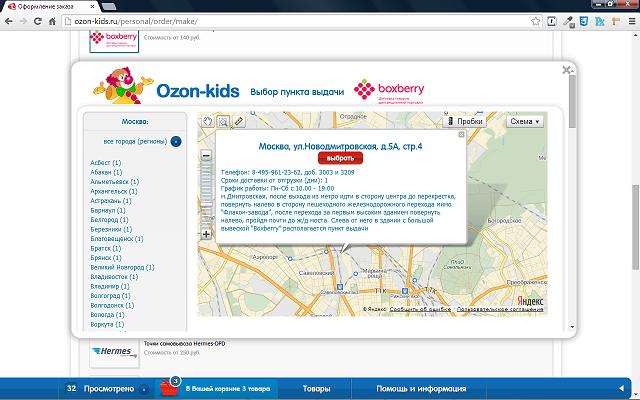Zoom out the map with the minus button
Image resolution: width=640 pixels, height=400 pixels.
coord(207,156)
